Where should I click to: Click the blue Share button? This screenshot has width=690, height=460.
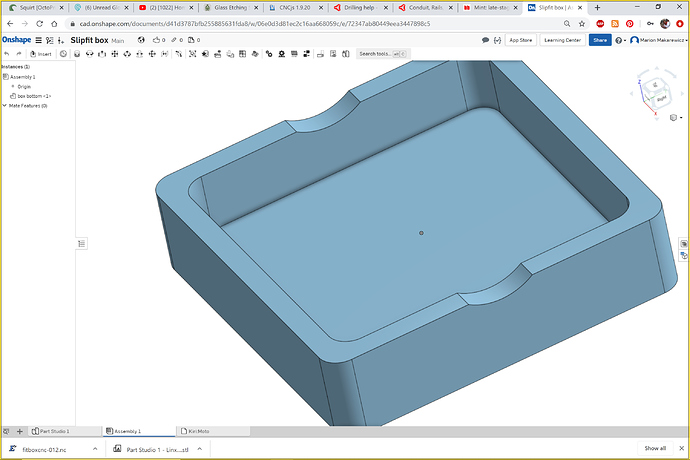(600, 40)
